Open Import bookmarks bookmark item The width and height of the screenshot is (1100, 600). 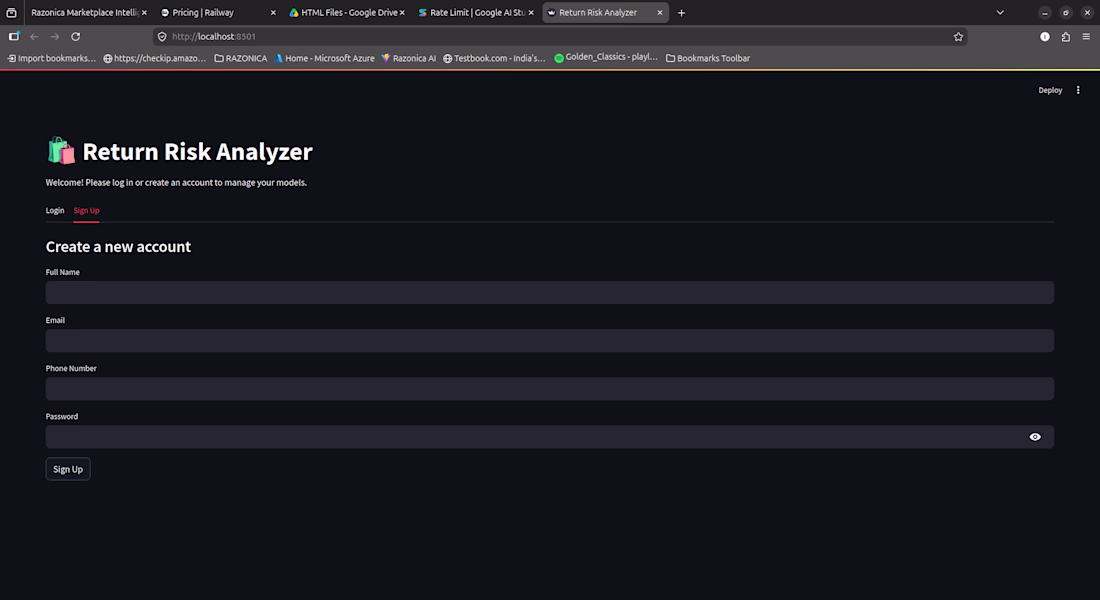pos(51,58)
